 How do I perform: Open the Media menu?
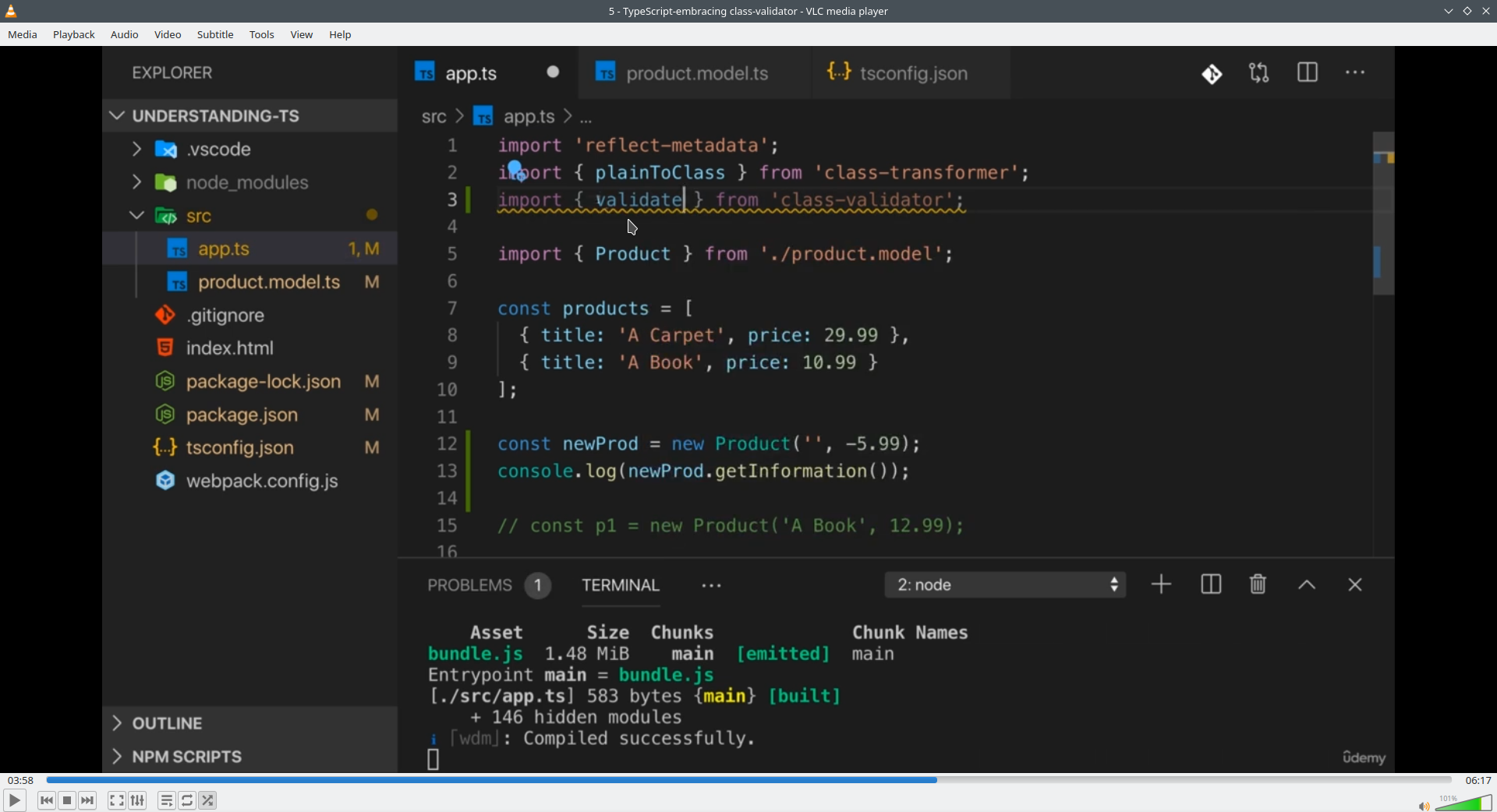coord(23,35)
